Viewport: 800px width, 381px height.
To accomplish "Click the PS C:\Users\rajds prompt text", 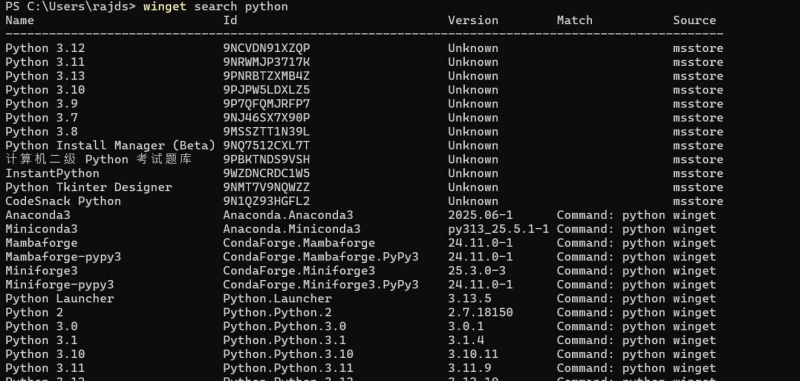I will coord(70,7).
